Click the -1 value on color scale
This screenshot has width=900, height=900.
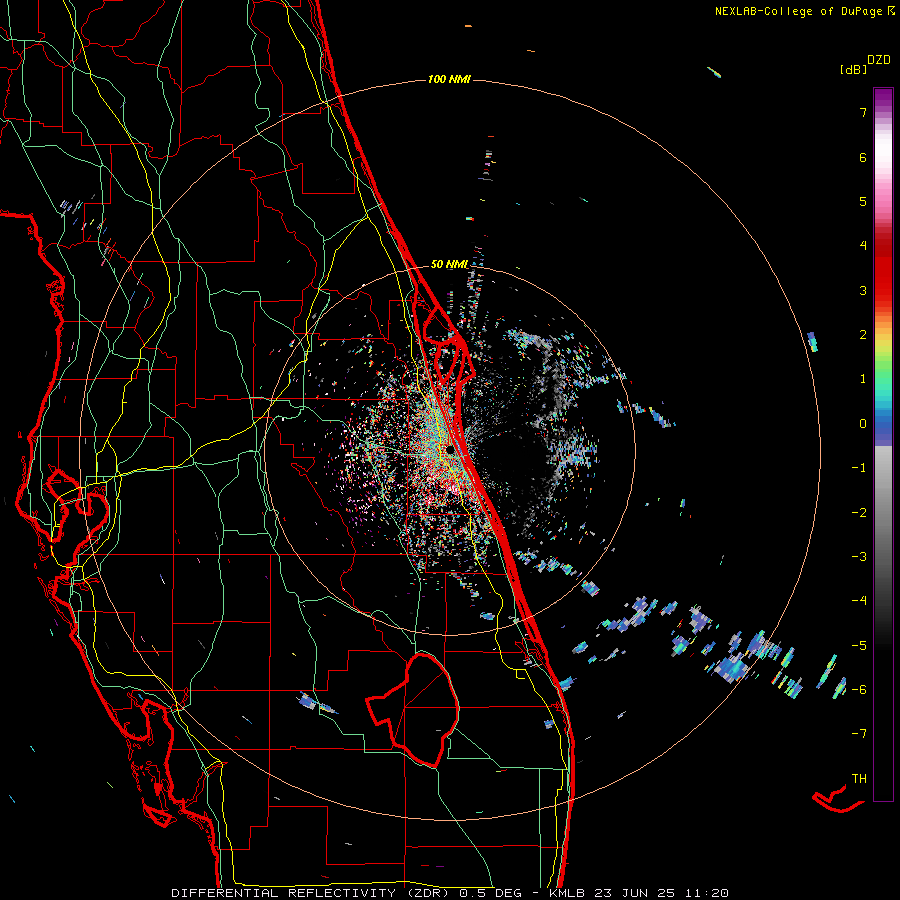click(x=859, y=468)
